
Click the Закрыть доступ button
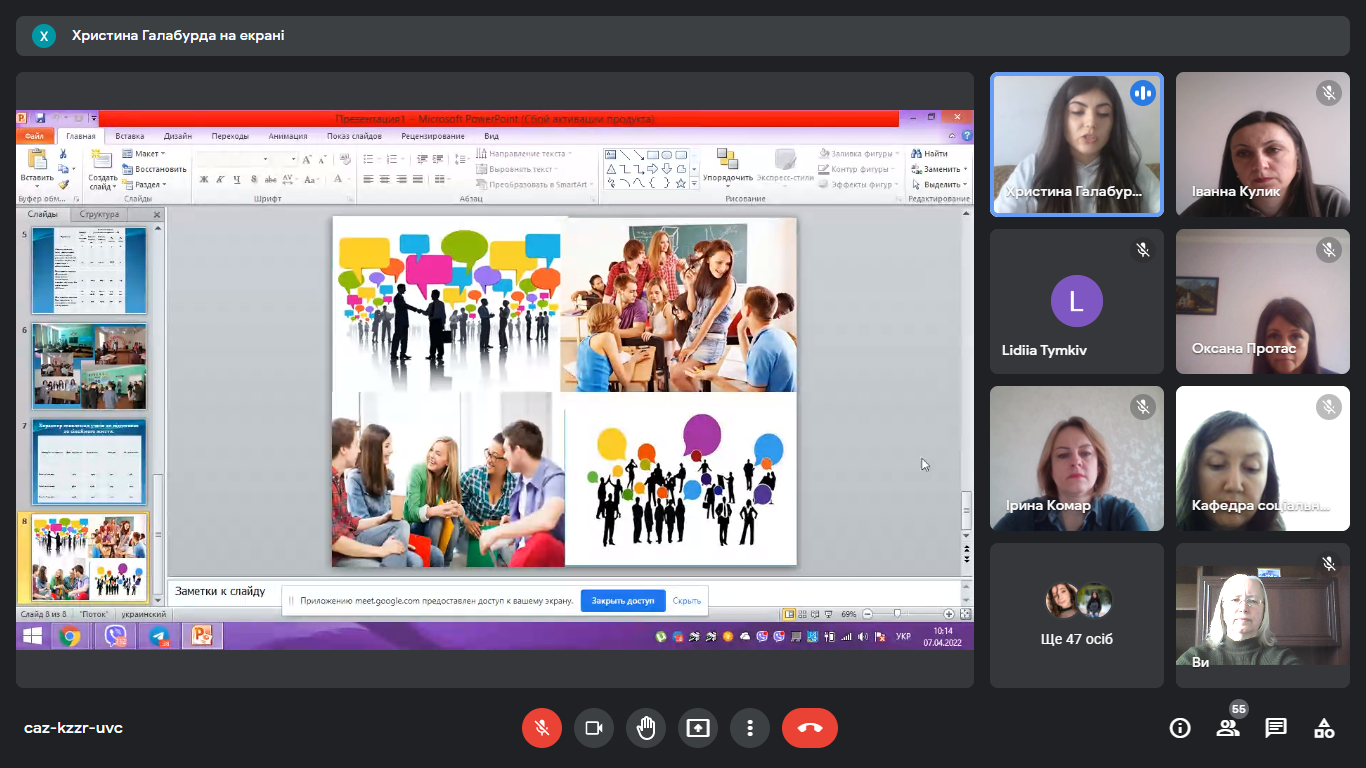[x=622, y=601]
